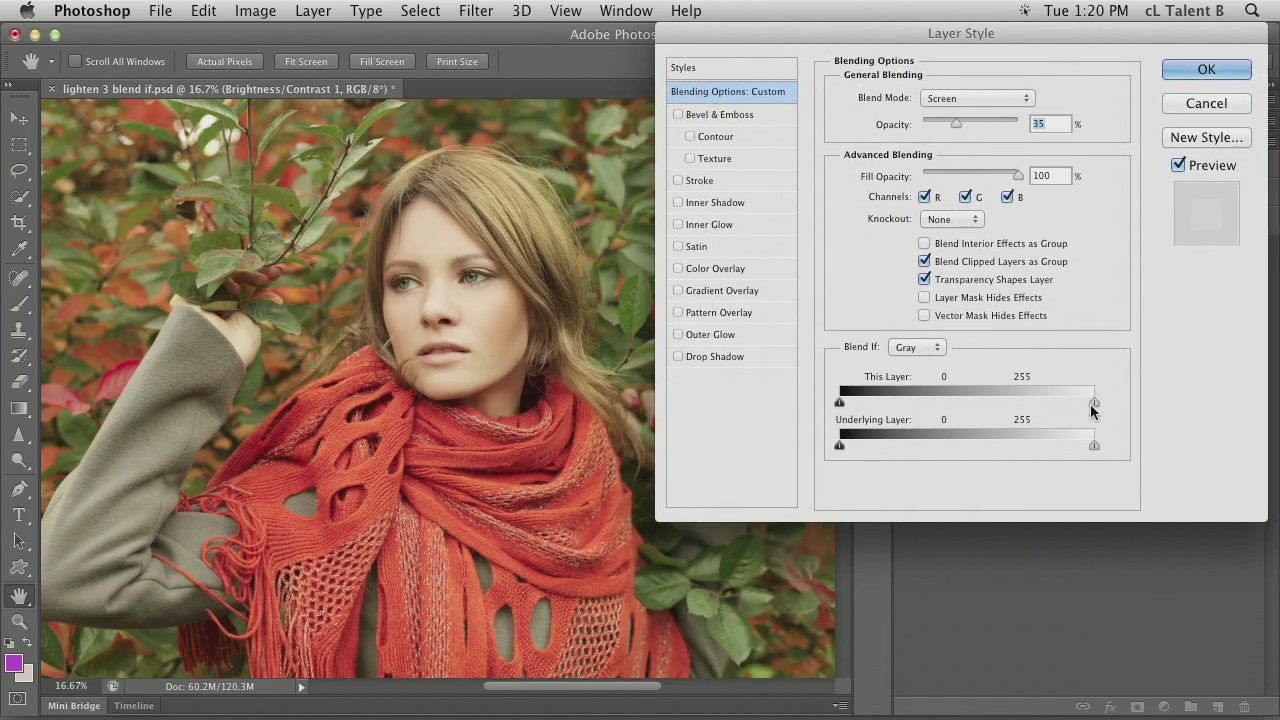The width and height of the screenshot is (1280, 720).
Task: Click OK in Layer Style dialog
Action: 1206,69
